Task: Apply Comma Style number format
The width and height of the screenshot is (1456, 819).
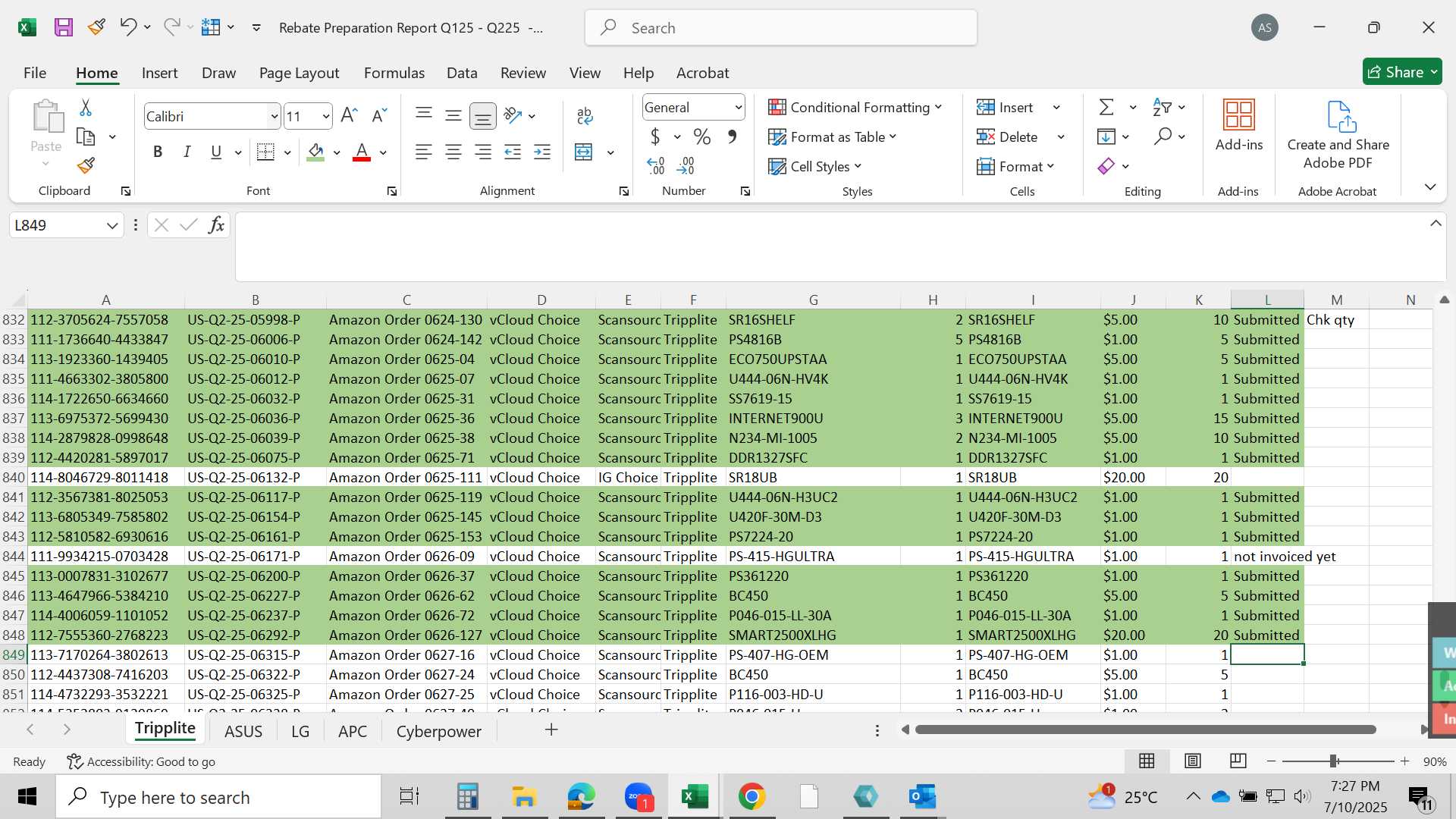Action: coord(732,137)
